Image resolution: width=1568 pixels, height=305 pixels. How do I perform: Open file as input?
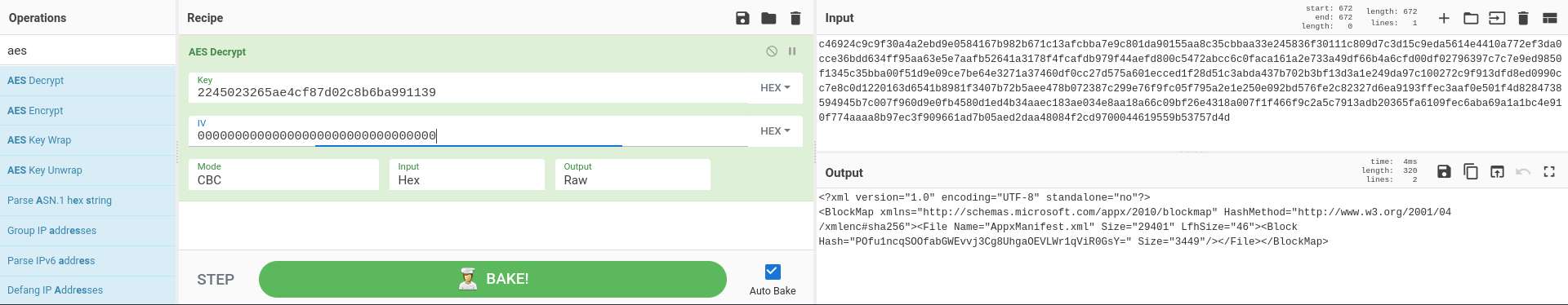pyautogui.click(x=1497, y=18)
